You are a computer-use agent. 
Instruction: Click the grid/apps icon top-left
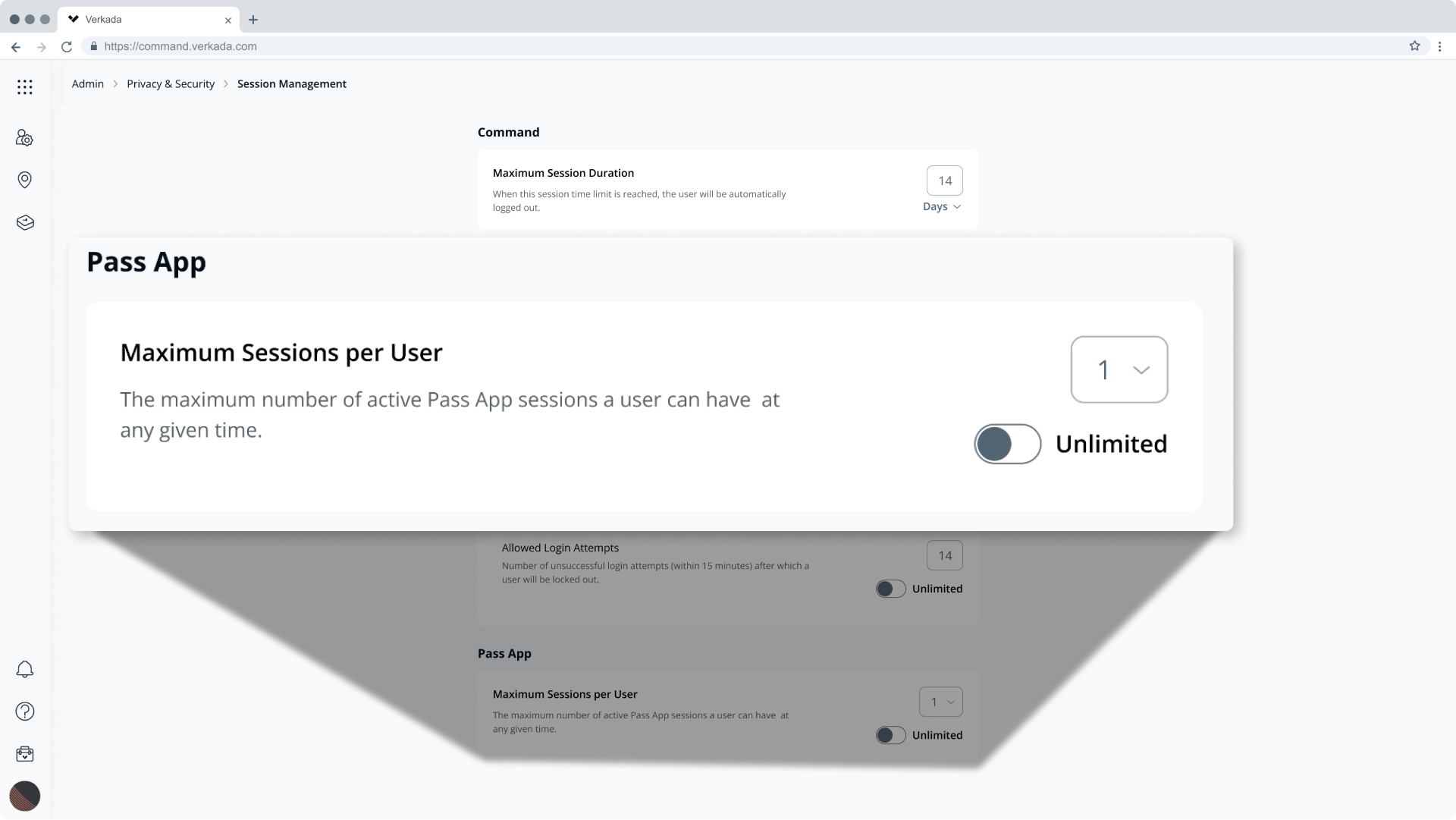(25, 87)
